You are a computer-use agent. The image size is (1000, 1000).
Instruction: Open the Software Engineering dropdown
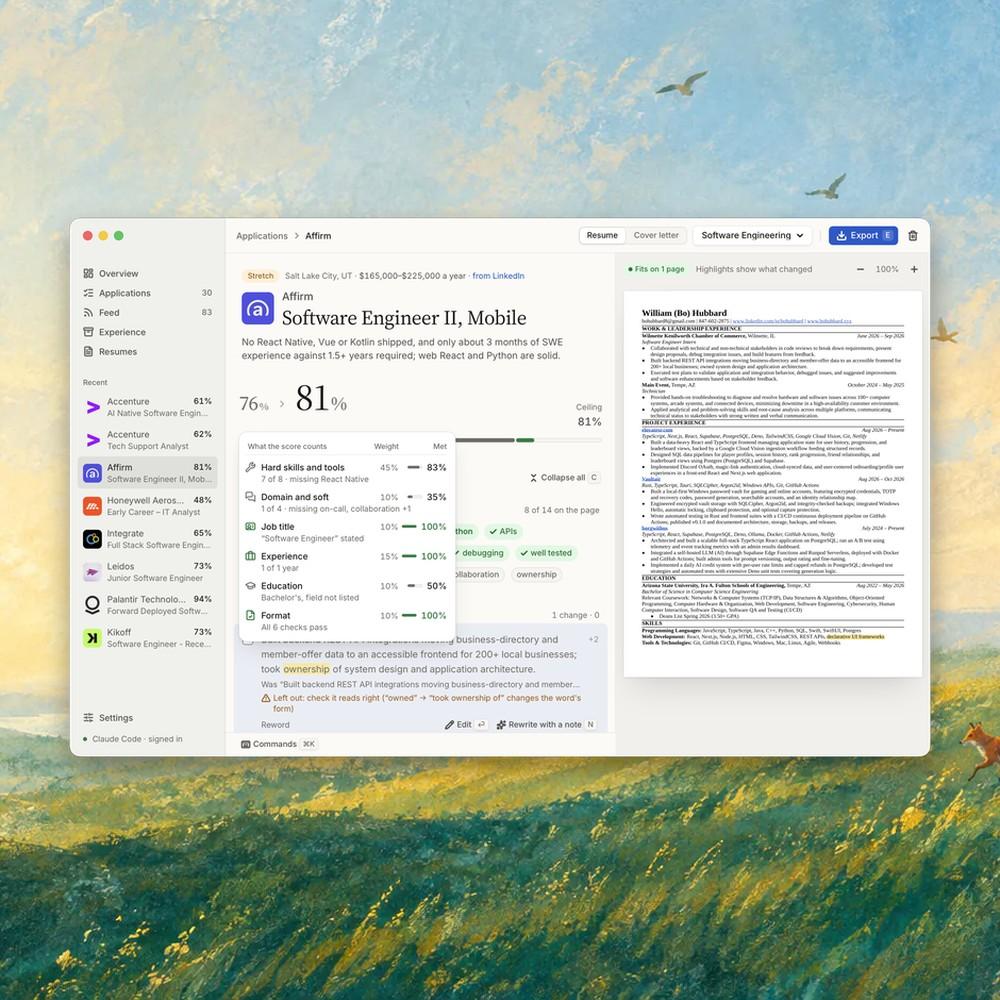(752, 235)
